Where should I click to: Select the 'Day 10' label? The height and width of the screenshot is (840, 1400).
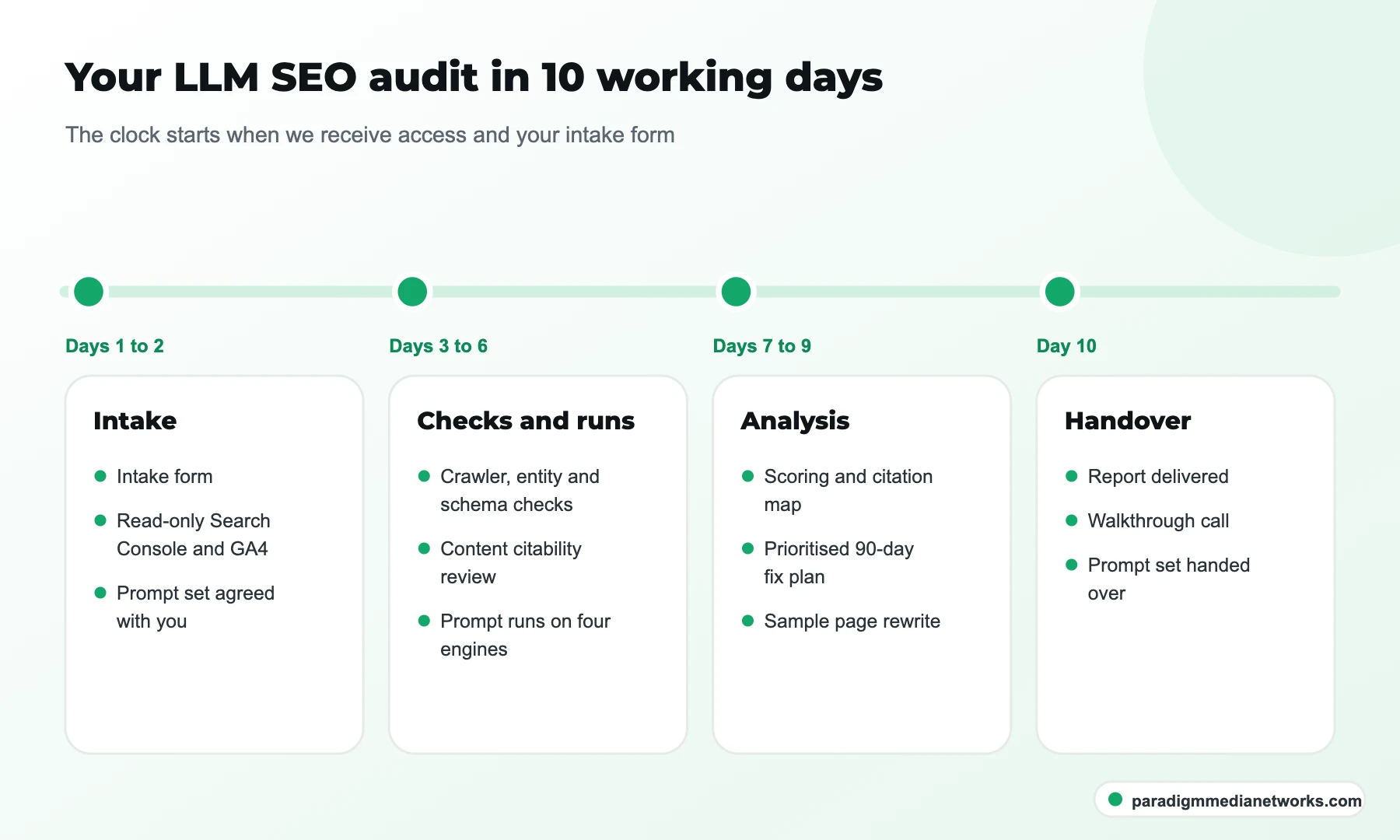tap(1066, 346)
